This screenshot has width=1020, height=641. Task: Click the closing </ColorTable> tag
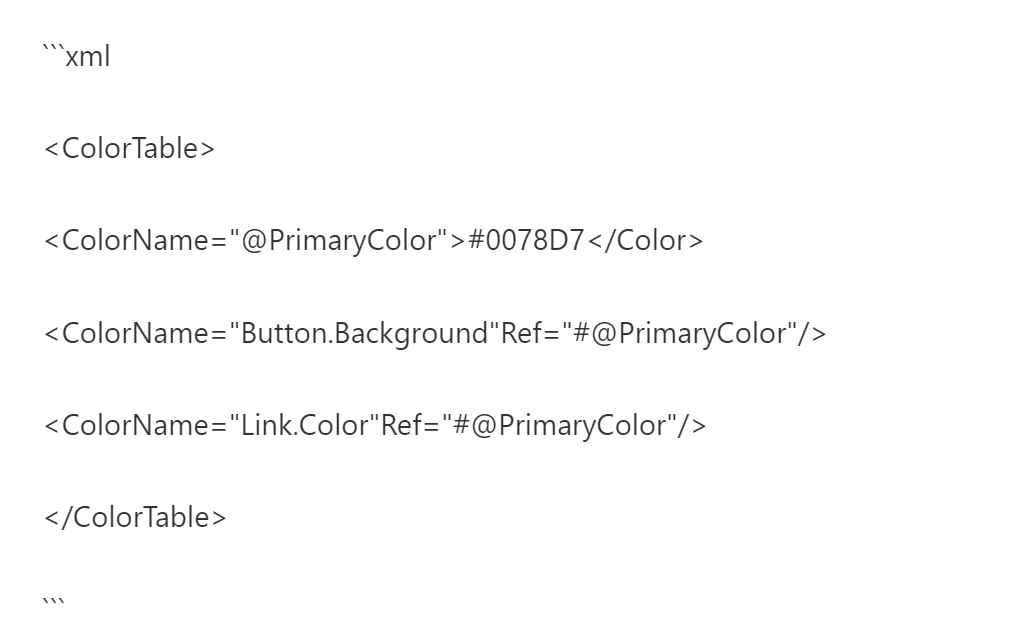135,517
